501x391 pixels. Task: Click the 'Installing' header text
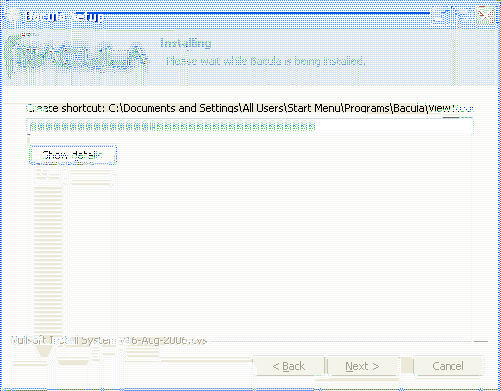[186, 43]
